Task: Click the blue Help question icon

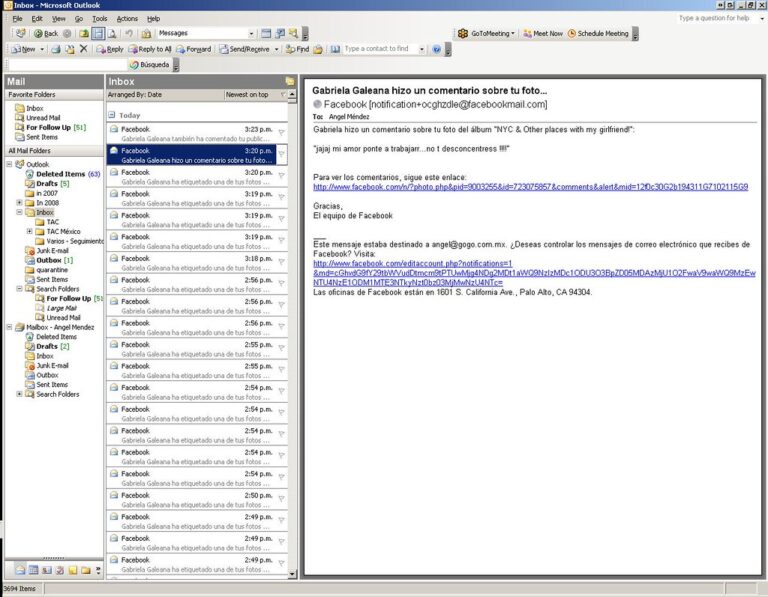Action: tap(436, 49)
